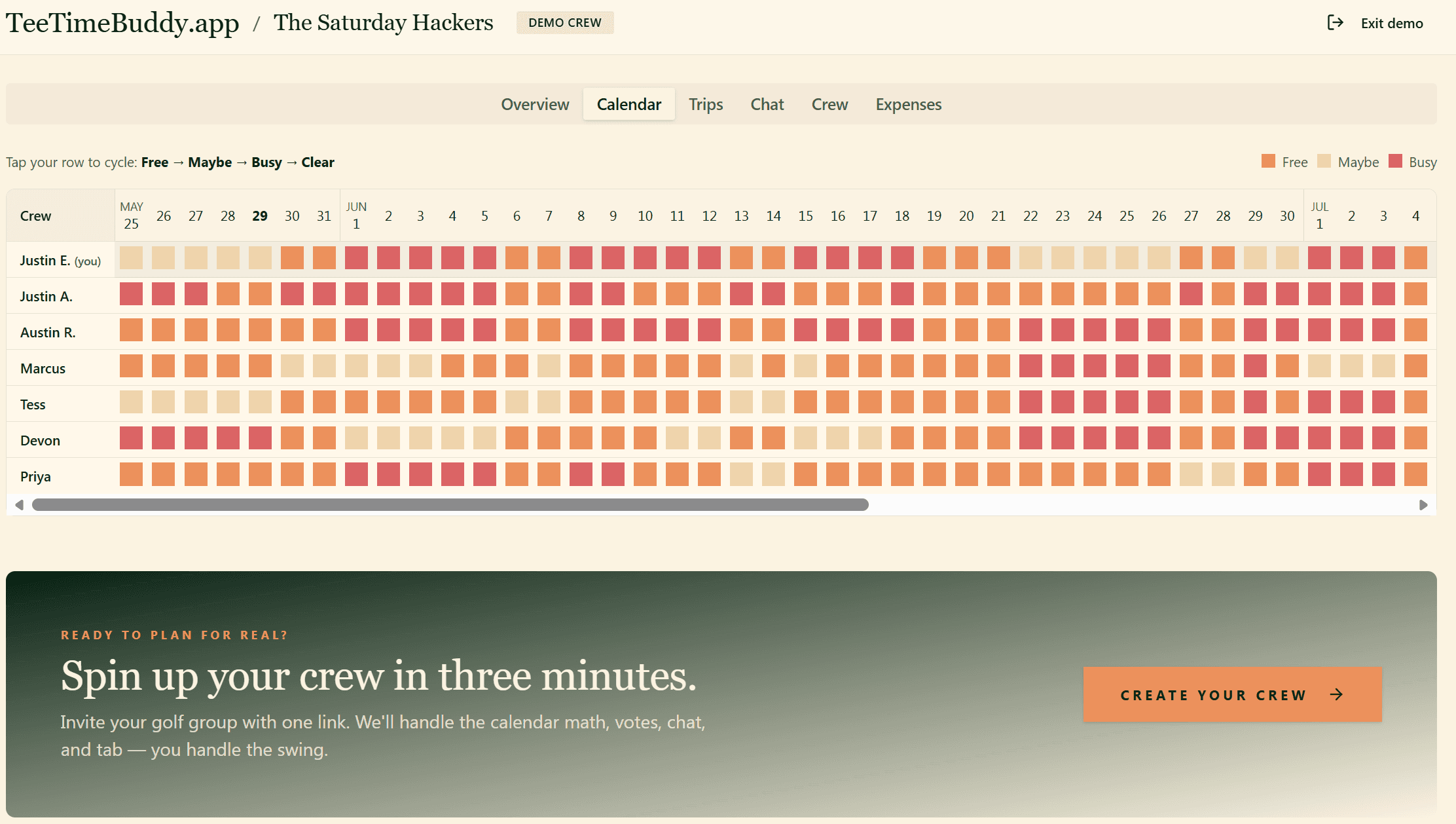The height and width of the screenshot is (824, 1456).
Task: Go to the Crew tab
Action: [x=830, y=104]
